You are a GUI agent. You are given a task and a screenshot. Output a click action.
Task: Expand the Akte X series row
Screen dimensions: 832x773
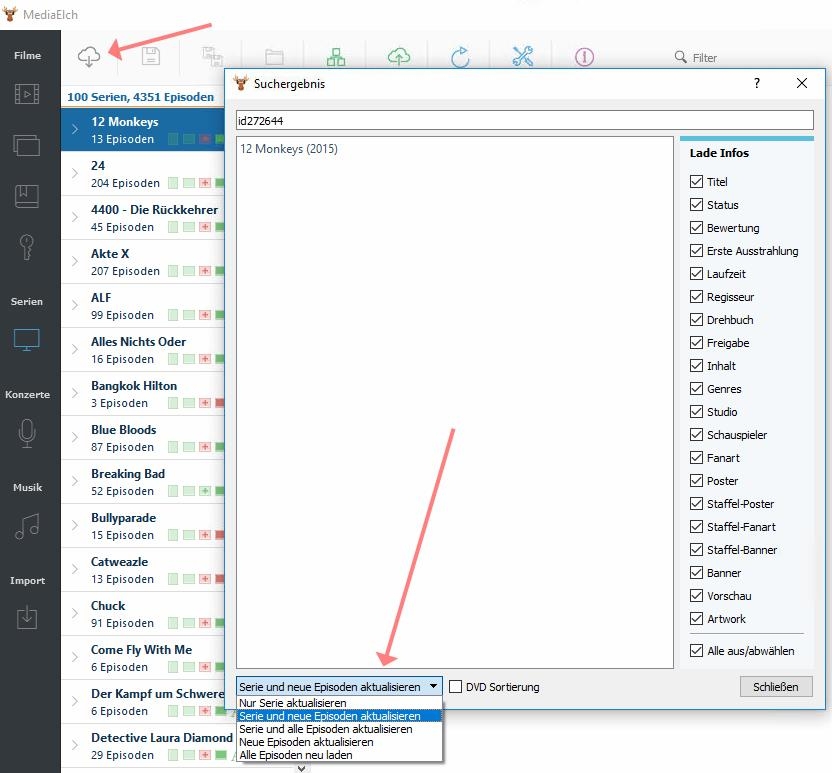(x=75, y=261)
